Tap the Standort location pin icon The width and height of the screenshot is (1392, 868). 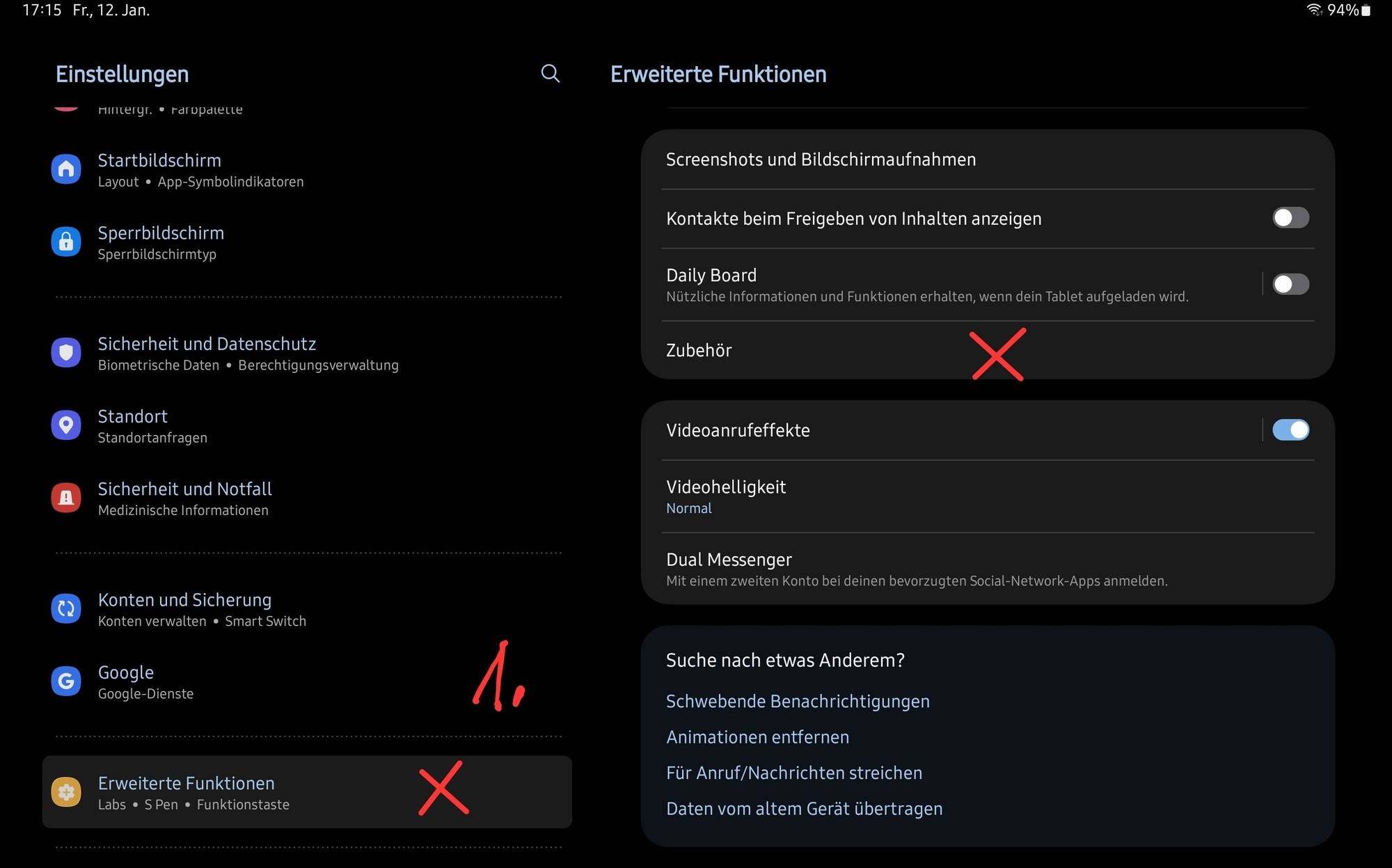(66, 425)
